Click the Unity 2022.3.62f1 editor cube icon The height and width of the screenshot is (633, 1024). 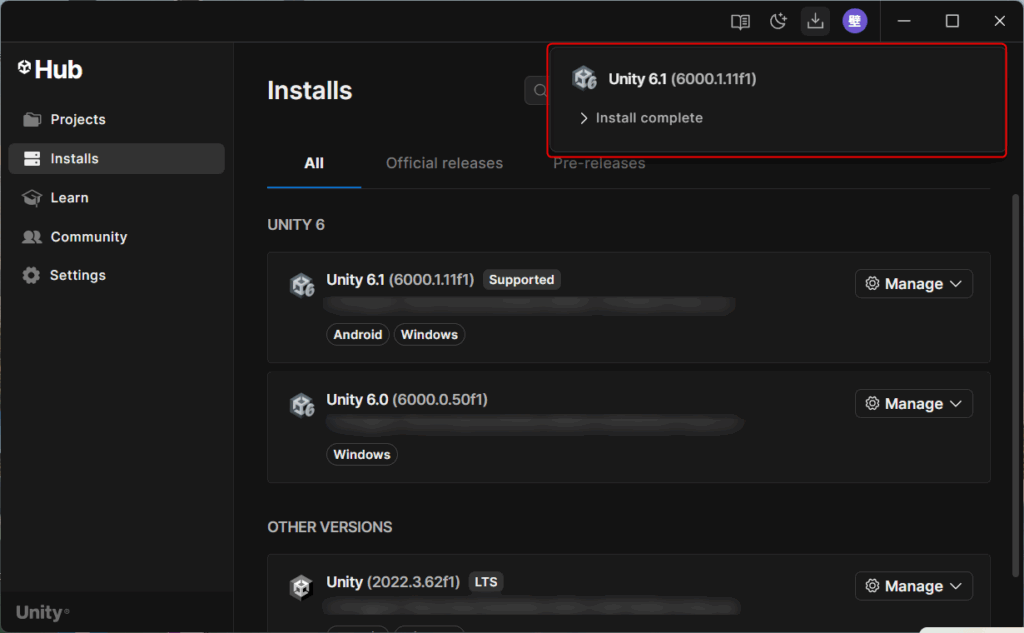301,587
